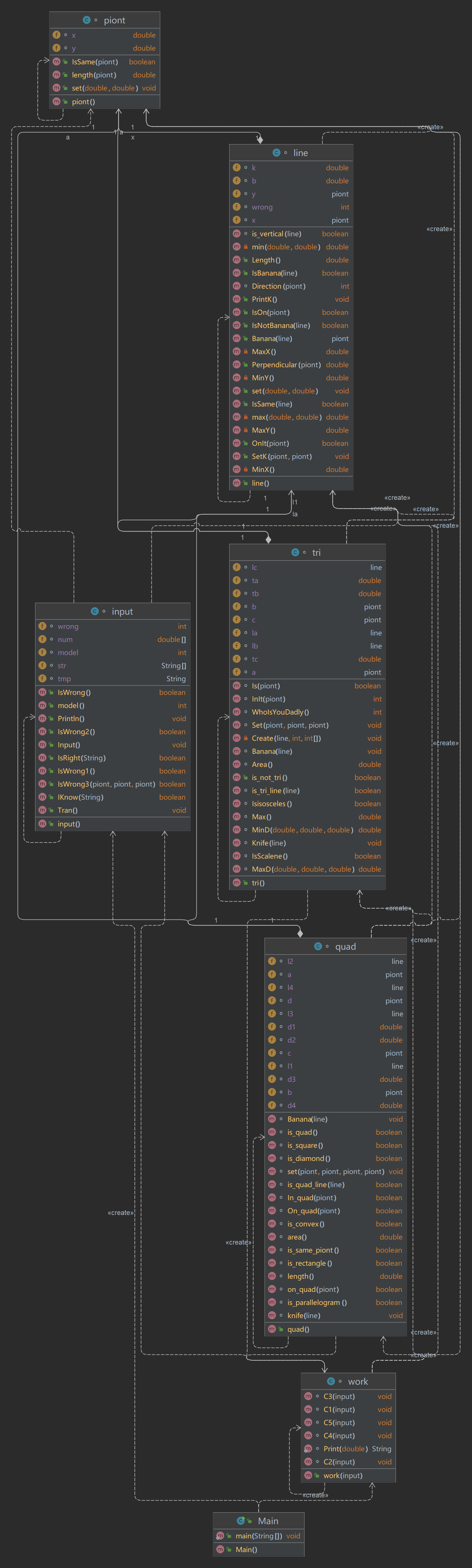This screenshot has width=472, height=1568.
Task: Click the field icon beside wrong in line class
Action: (x=236, y=207)
